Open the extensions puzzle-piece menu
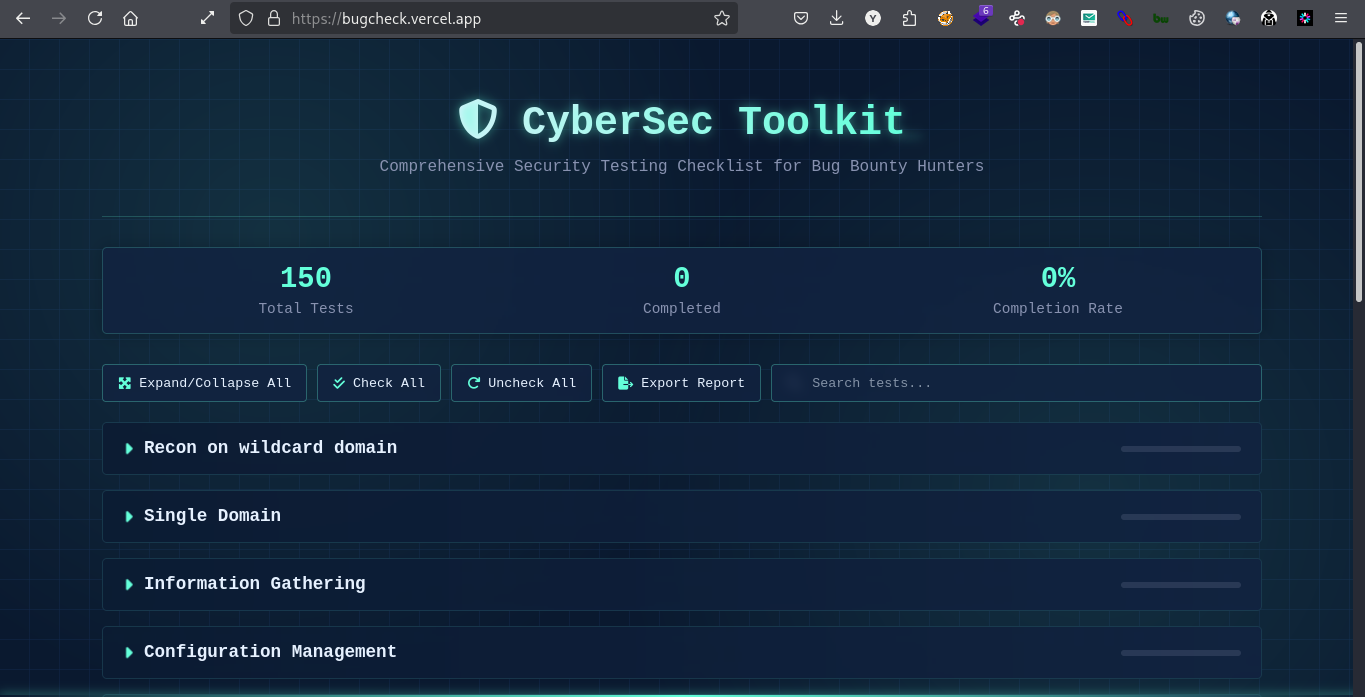The height and width of the screenshot is (697, 1365). point(909,18)
